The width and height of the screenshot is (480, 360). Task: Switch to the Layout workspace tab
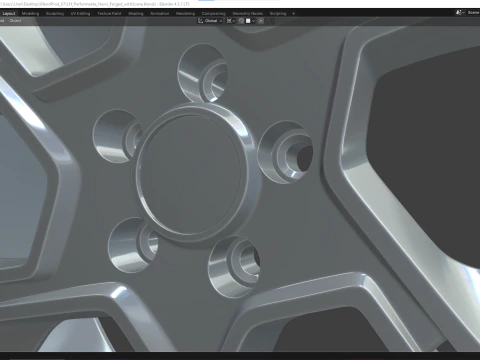(9, 13)
